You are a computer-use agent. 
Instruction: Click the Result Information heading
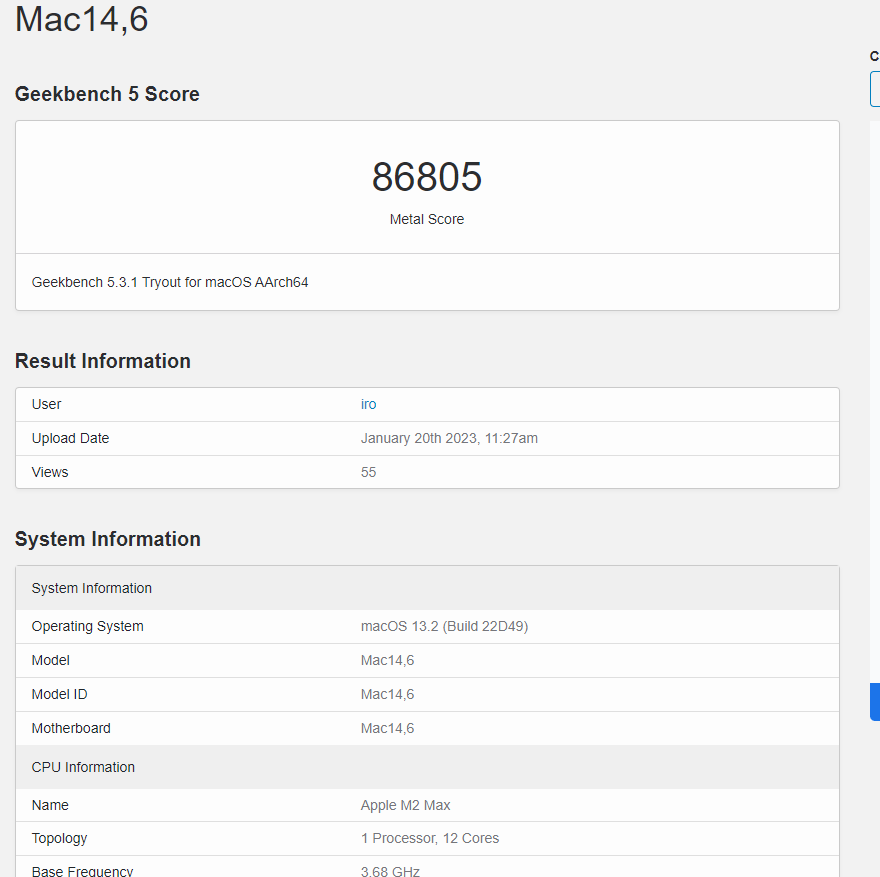click(x=103, y=361)
